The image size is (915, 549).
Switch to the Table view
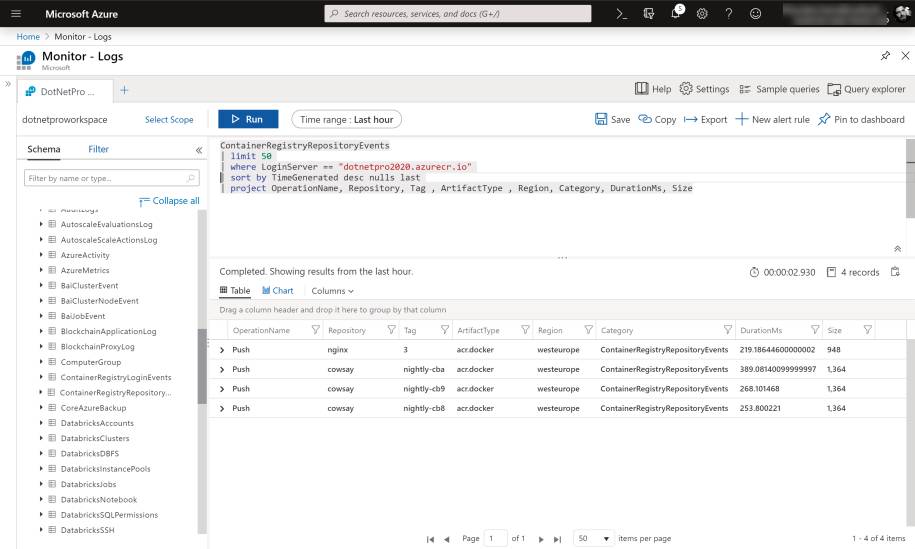pyautogui.click(x=235, y=290)
